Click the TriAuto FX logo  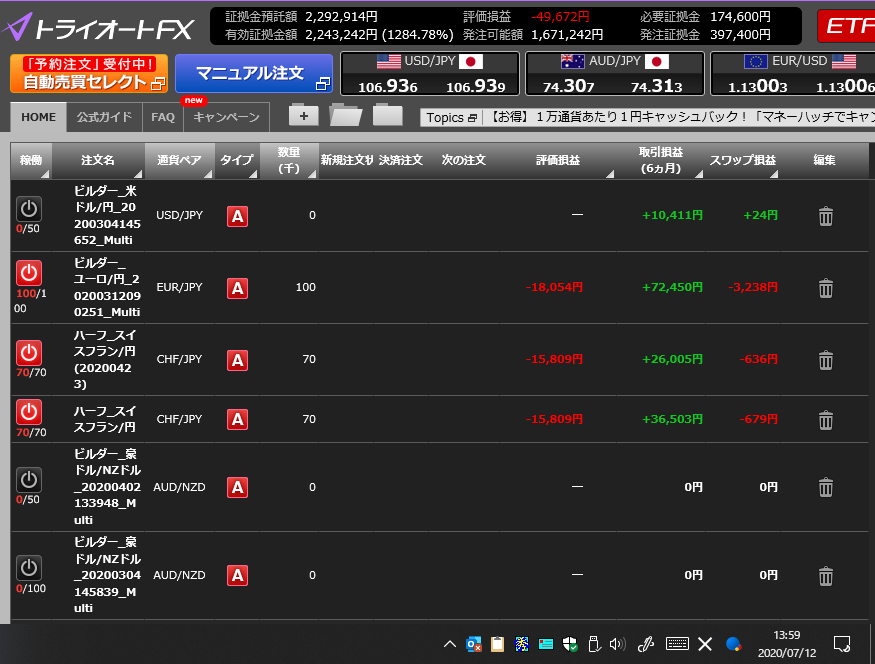100,26
